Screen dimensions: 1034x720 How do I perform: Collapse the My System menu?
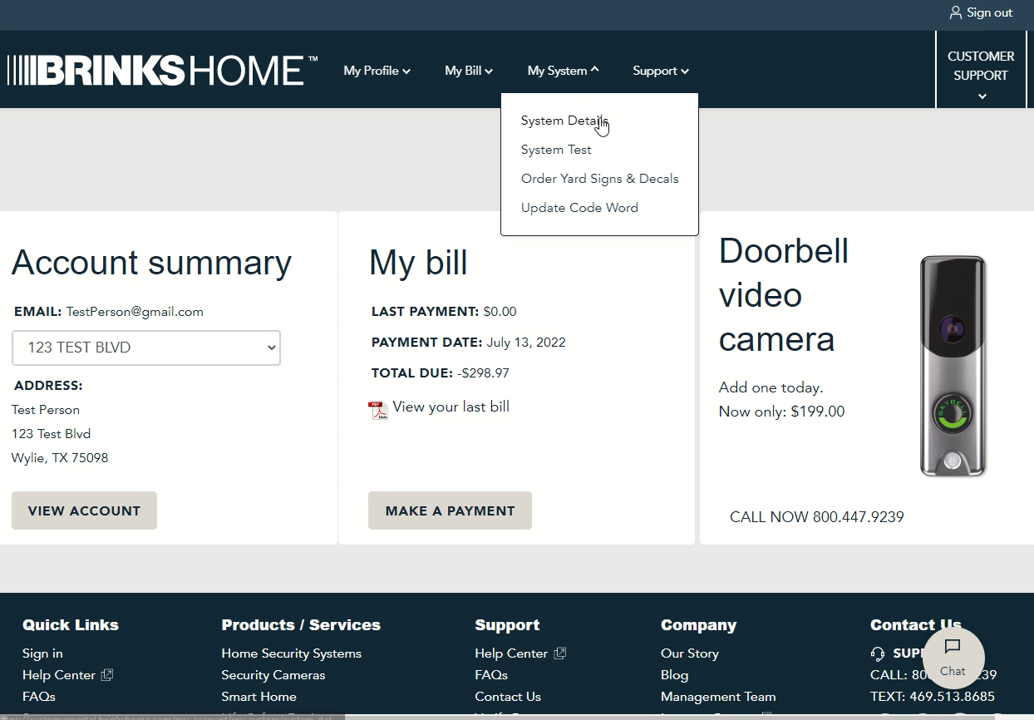(x=563, y=71)
